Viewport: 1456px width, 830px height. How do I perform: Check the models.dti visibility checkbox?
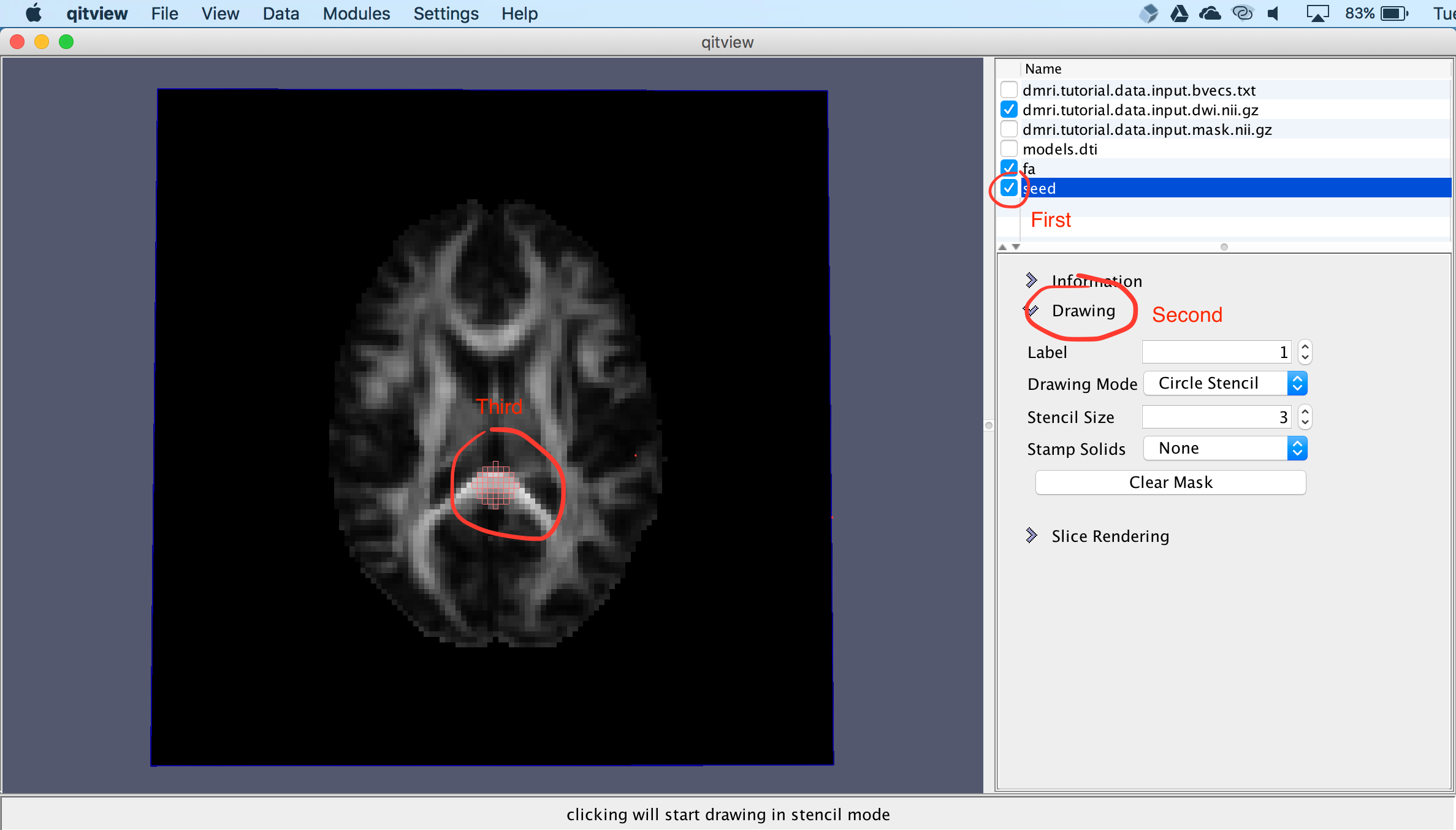click(1009, 149)
